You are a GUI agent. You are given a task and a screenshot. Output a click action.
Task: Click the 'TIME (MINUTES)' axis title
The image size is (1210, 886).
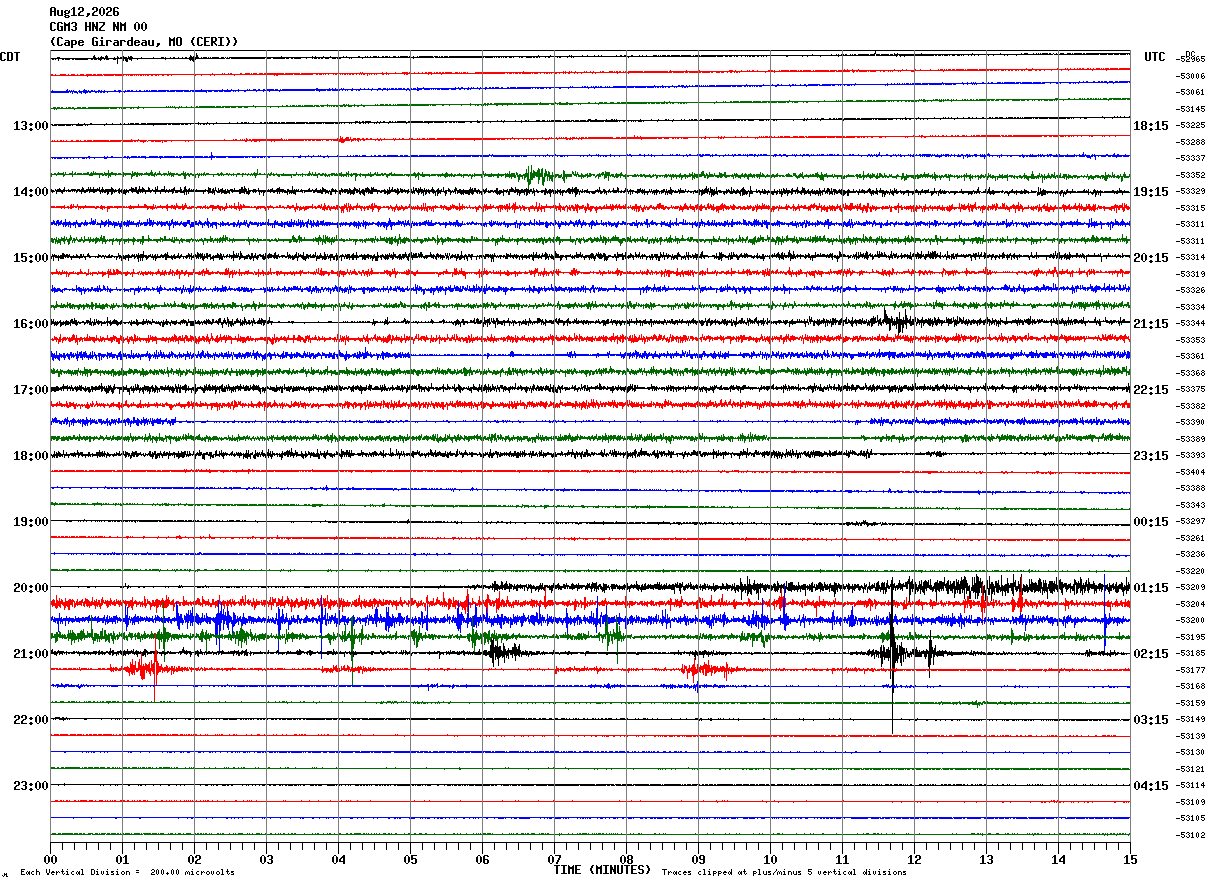[x=602, y=870]
